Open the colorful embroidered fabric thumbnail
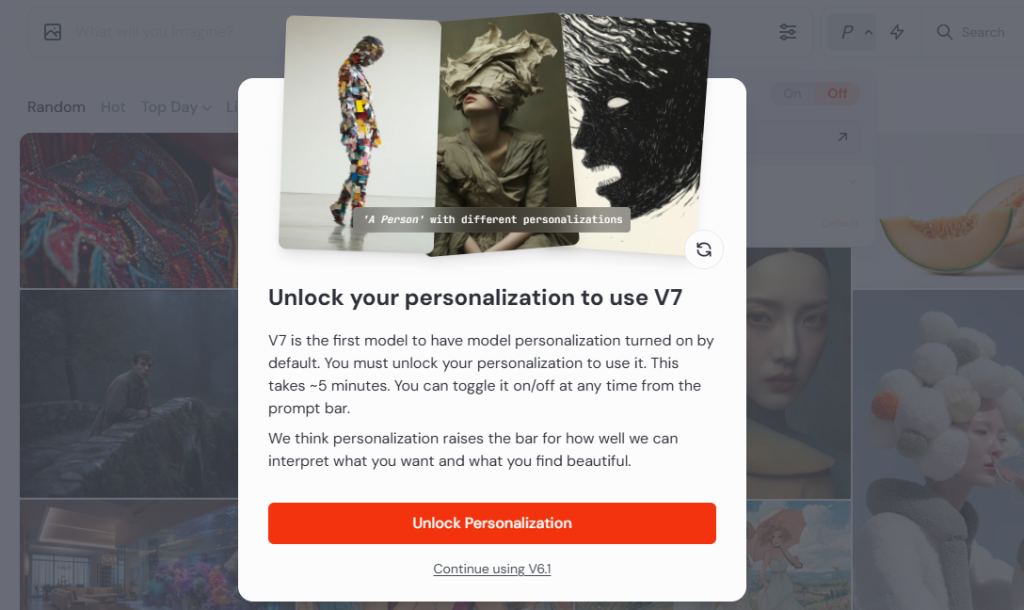This screenshot has width=1024, height=610. click(x=129, y=210)
